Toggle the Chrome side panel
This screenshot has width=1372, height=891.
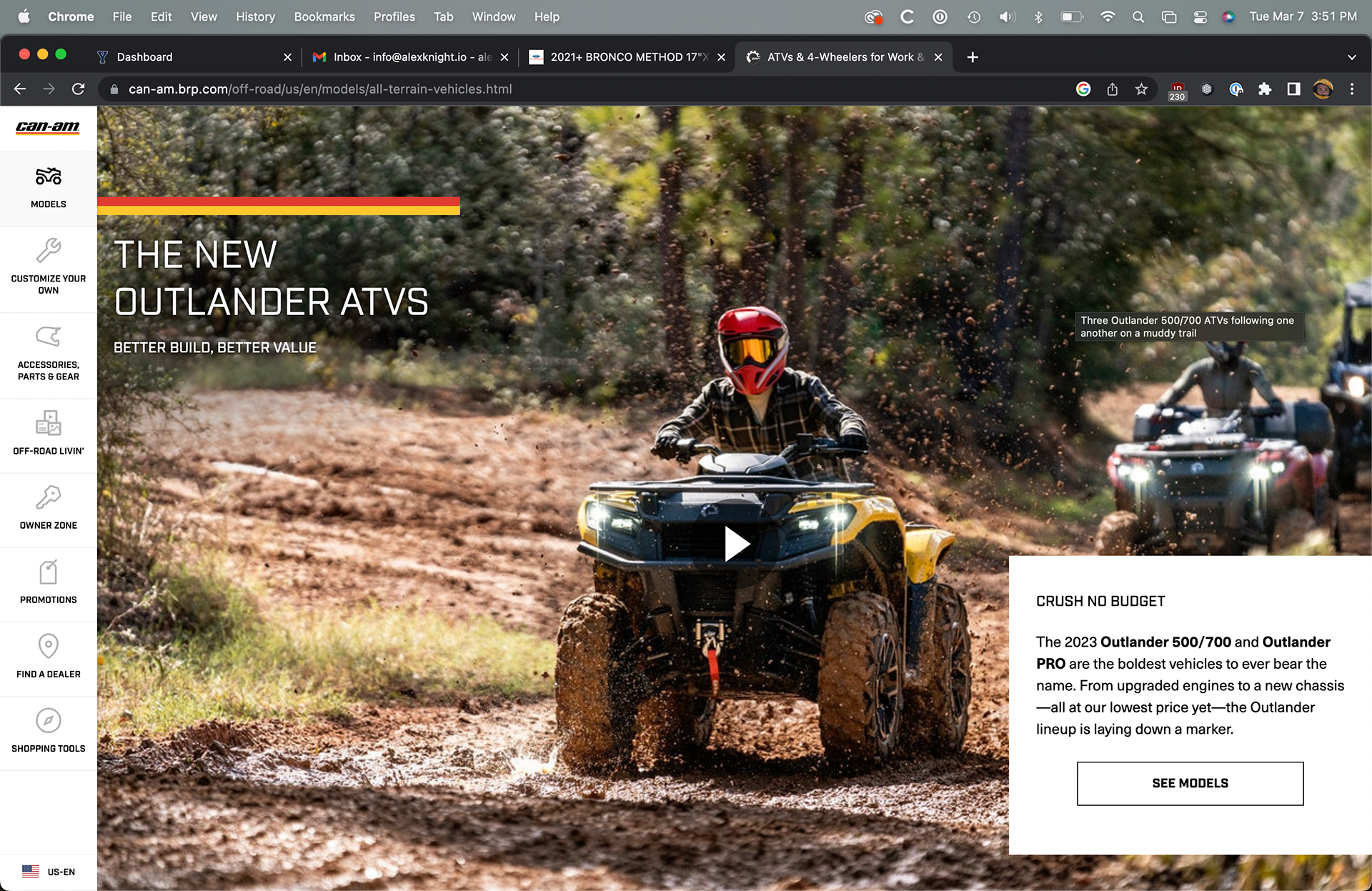1293,89
